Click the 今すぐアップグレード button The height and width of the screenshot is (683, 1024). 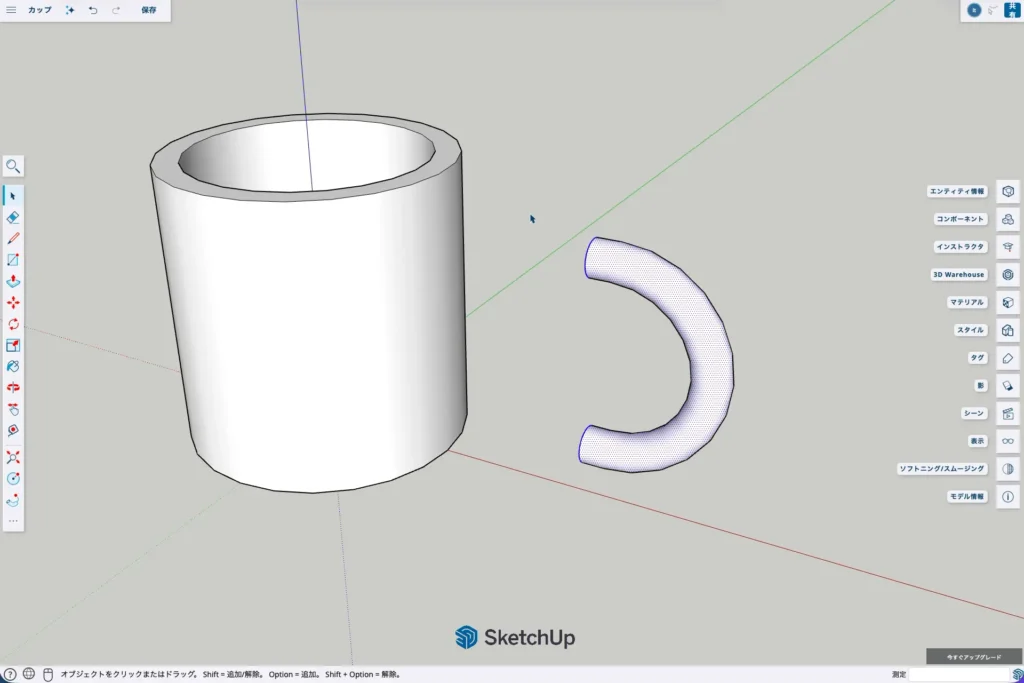tap(974, 657)
